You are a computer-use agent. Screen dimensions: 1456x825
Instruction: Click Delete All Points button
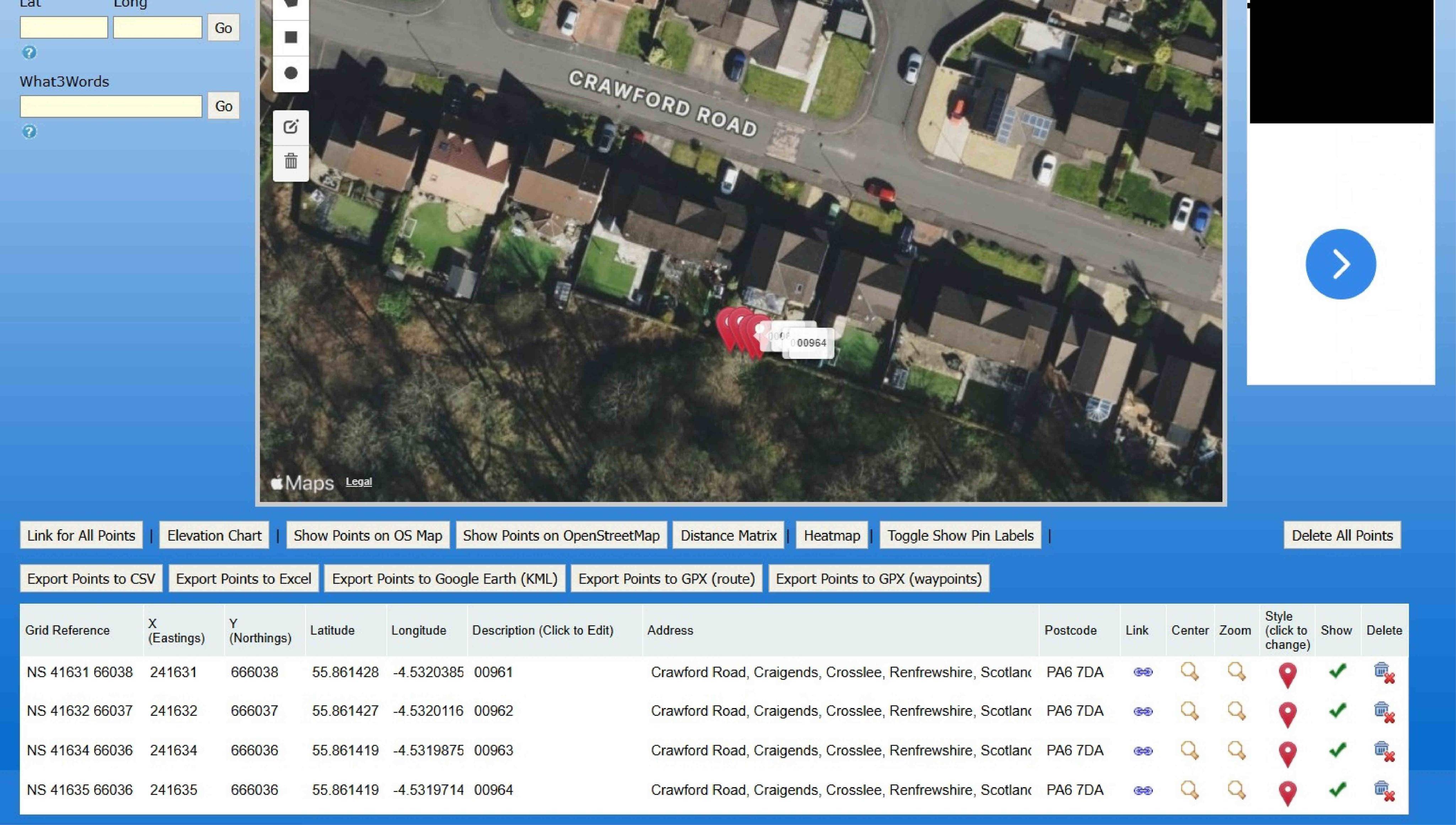tap(1342, 535)
